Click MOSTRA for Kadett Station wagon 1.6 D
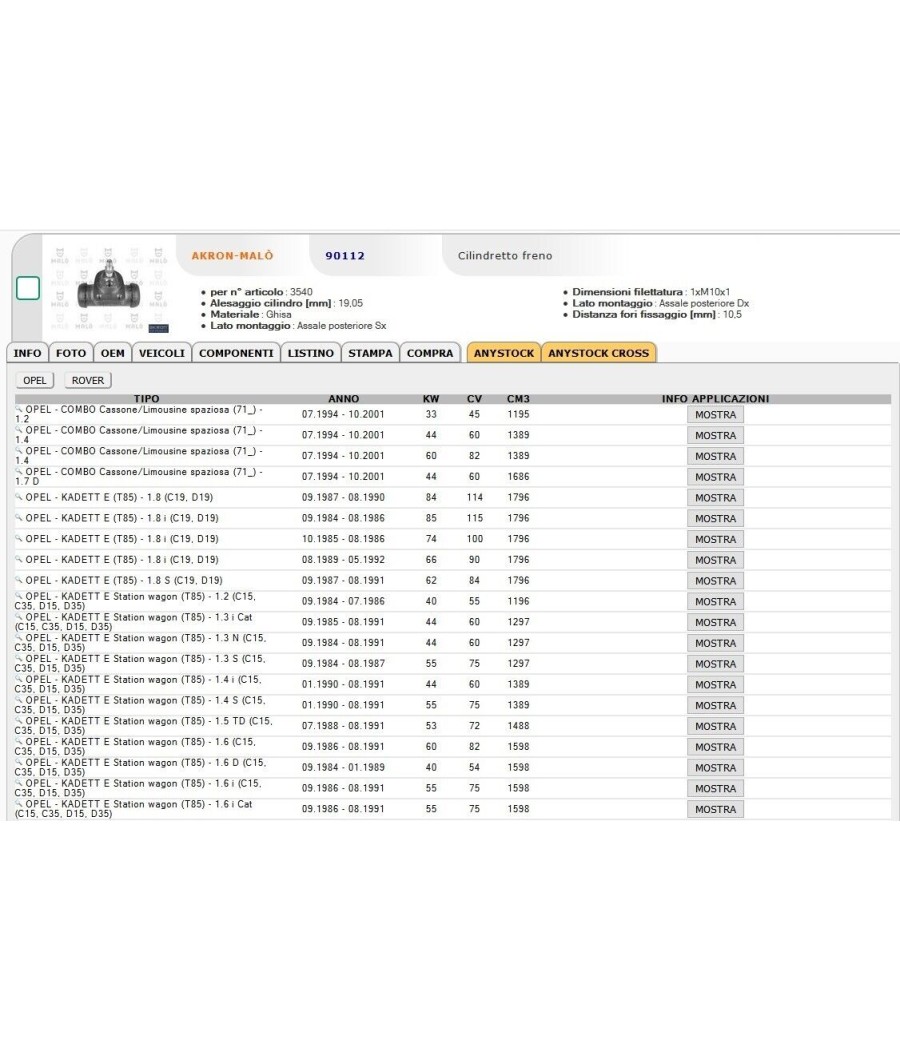 coord(715,767)
